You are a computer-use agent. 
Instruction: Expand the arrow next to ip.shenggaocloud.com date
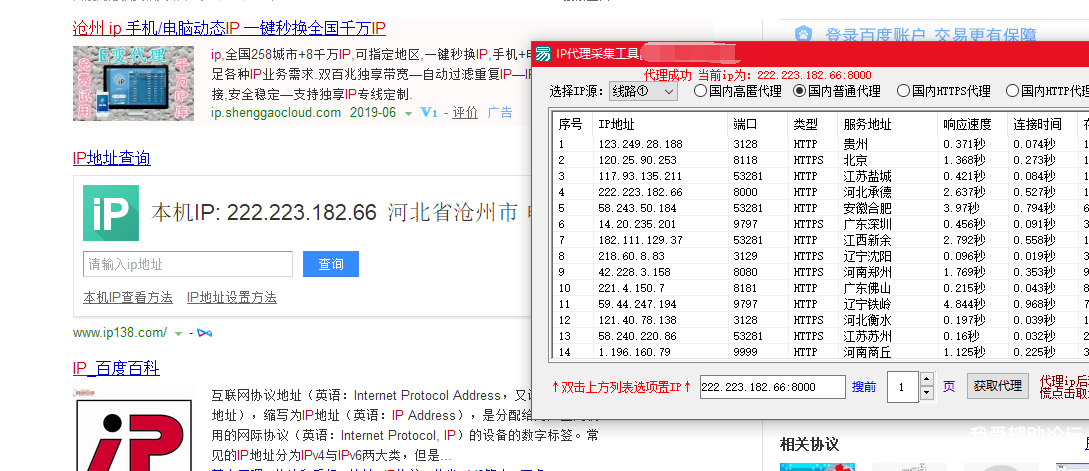click(408, 113)
